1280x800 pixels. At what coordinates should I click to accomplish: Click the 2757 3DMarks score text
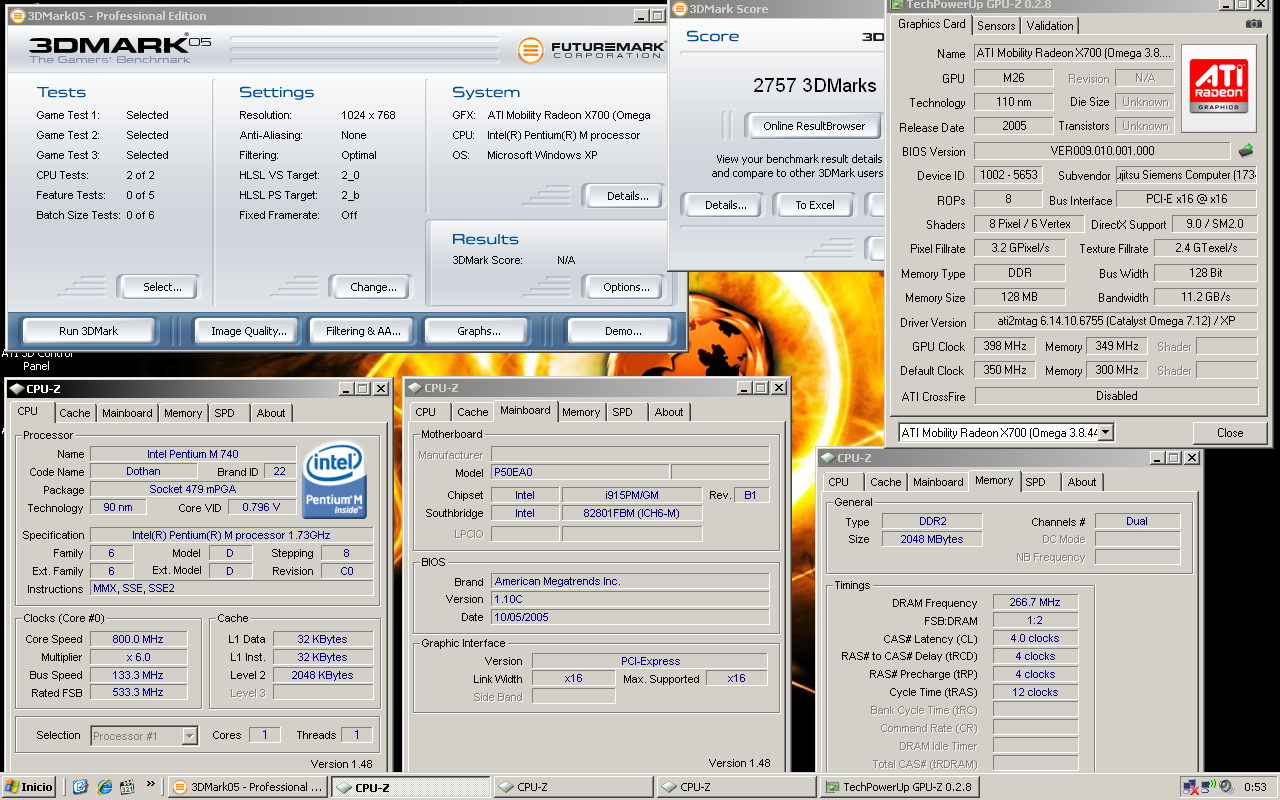click(814, 86)
